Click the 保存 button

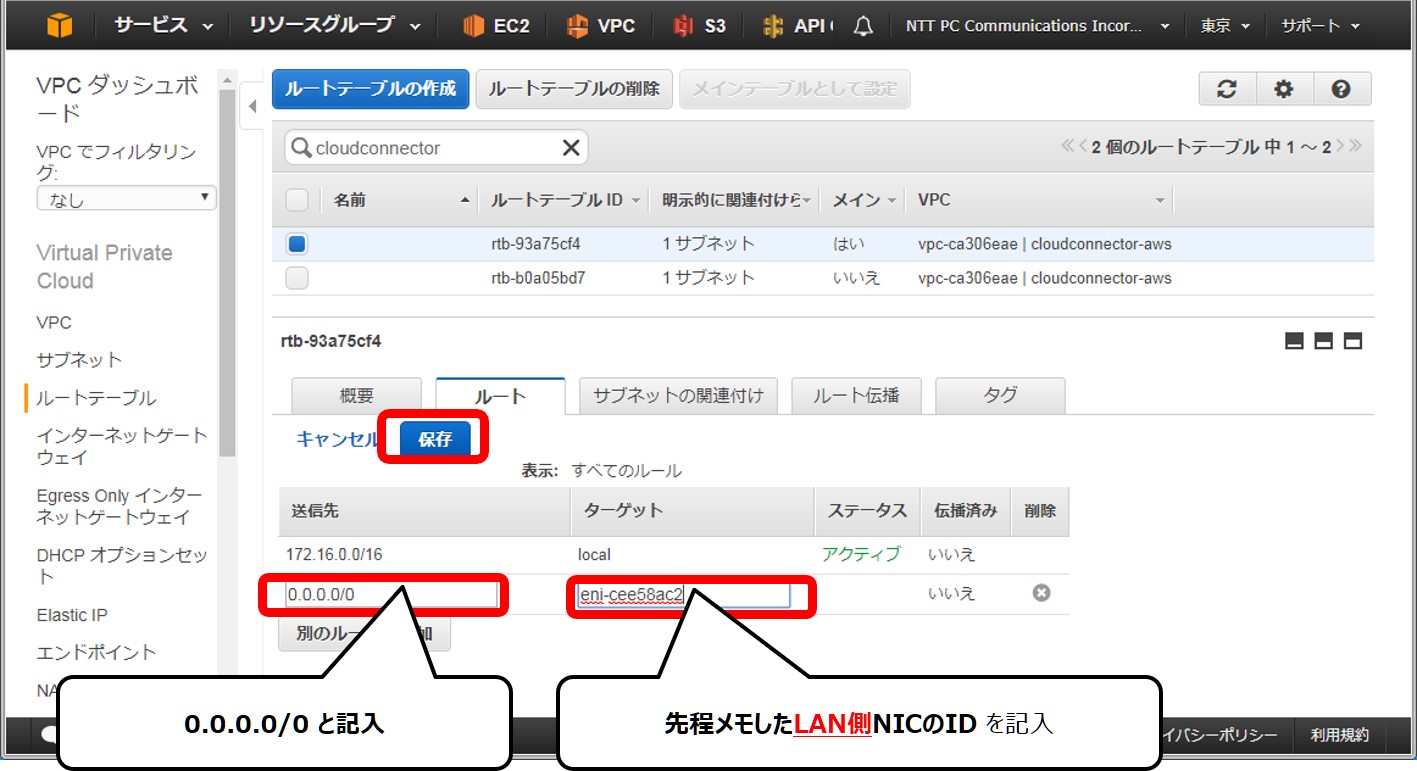pyautogui.click(x=435, y=439)
